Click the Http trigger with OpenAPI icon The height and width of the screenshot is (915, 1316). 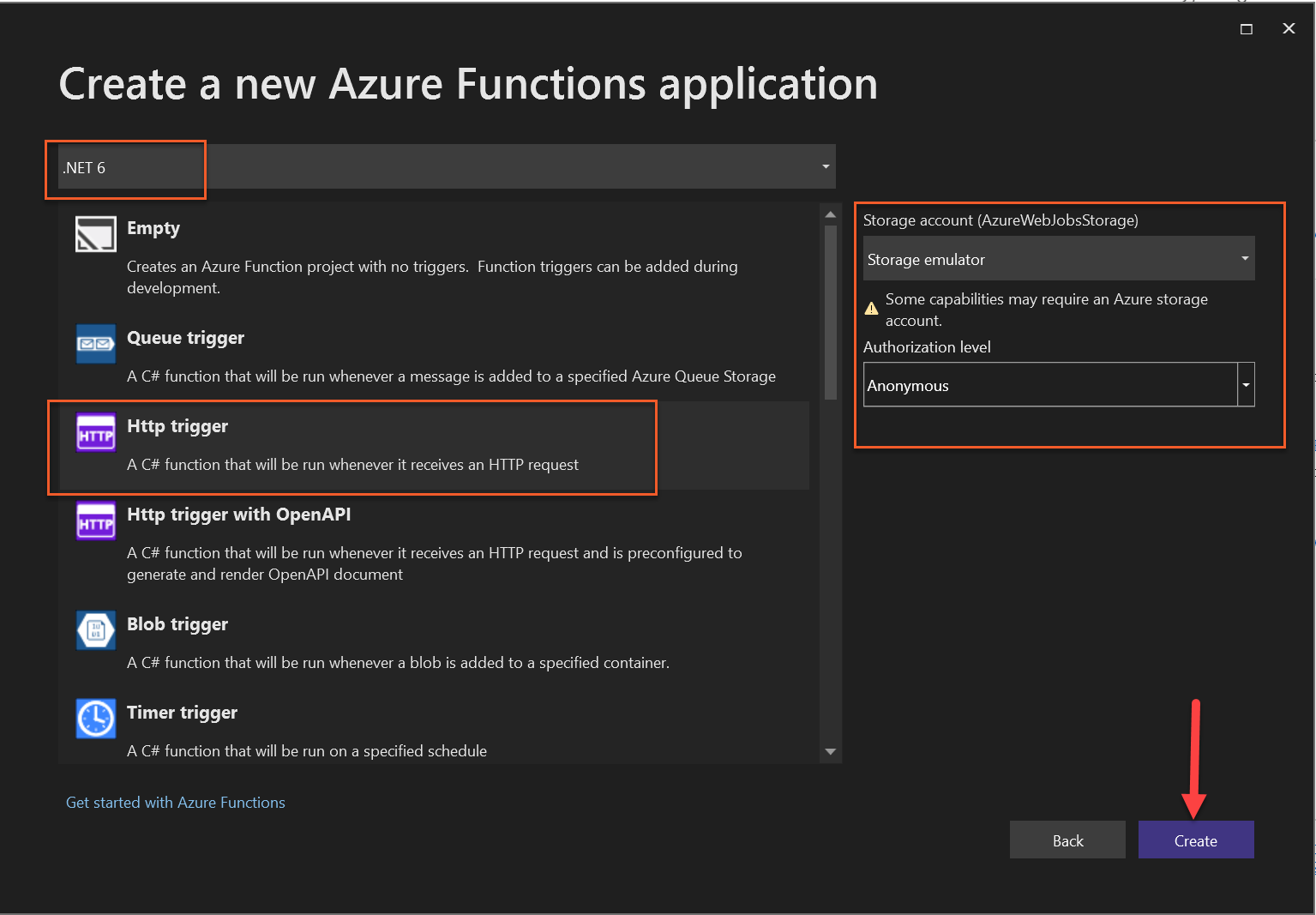coord(95,521)
